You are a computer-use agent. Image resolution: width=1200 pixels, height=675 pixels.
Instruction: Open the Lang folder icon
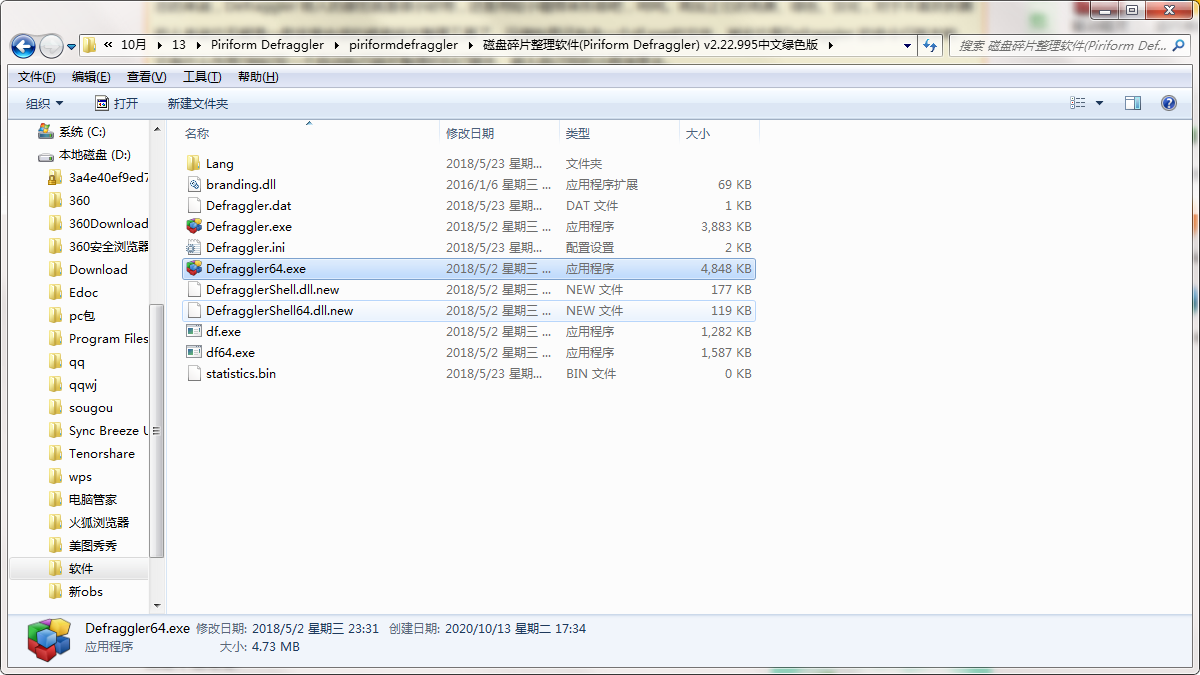[x=194, y=164]
